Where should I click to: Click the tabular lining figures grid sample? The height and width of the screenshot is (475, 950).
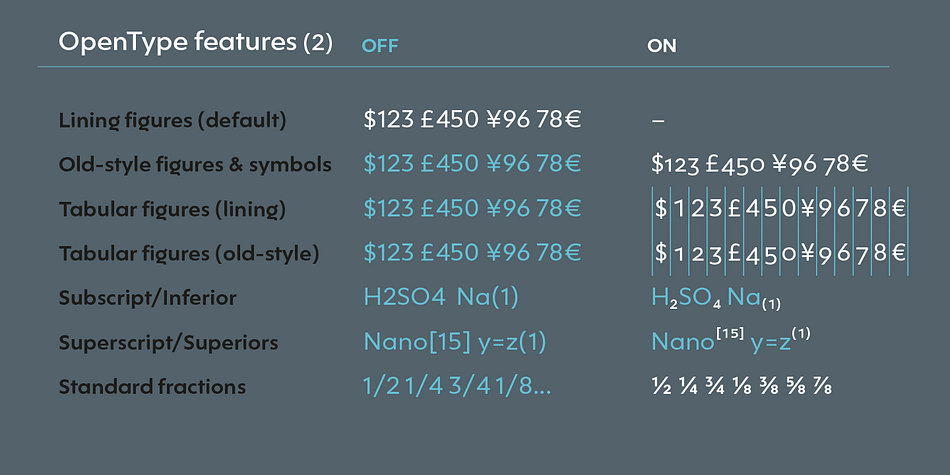point(780,209)
